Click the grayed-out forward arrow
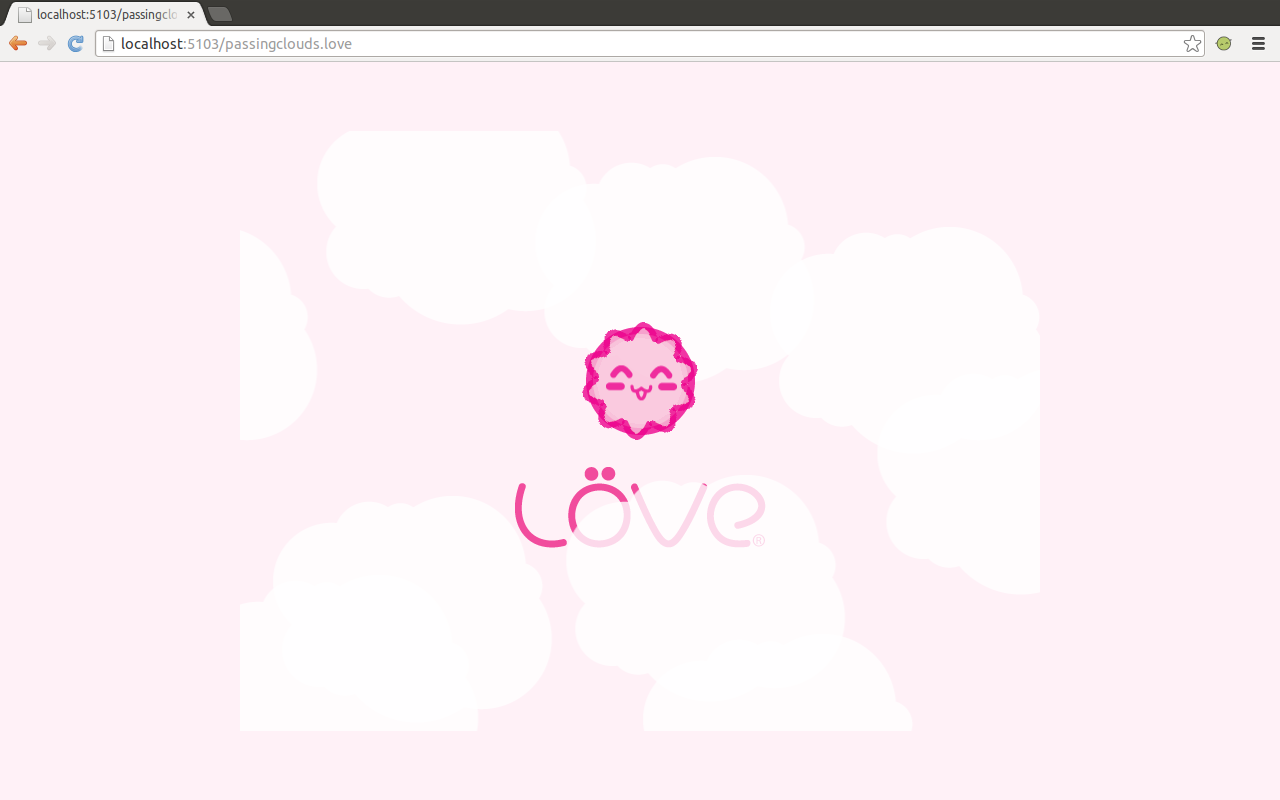Image resolution: width=1280 pixels, height=800 pixels. coord(46,43)
